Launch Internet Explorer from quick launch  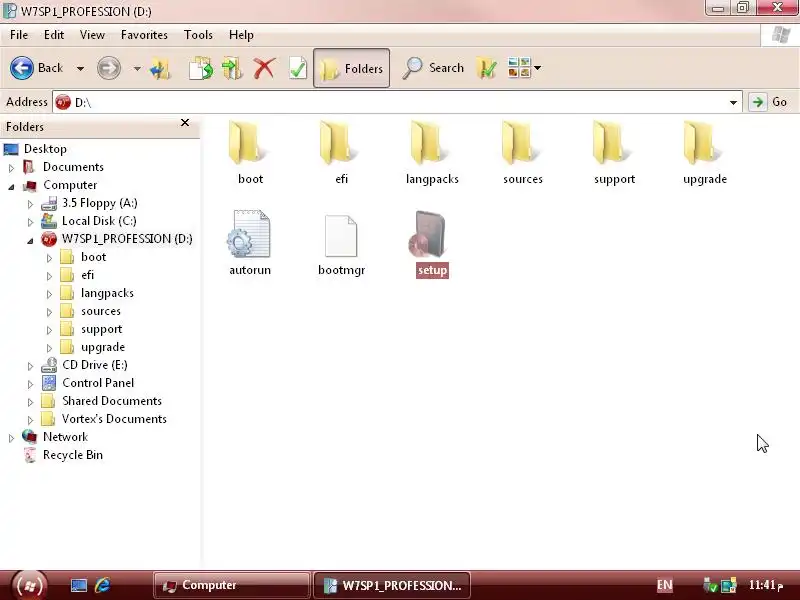103,585
